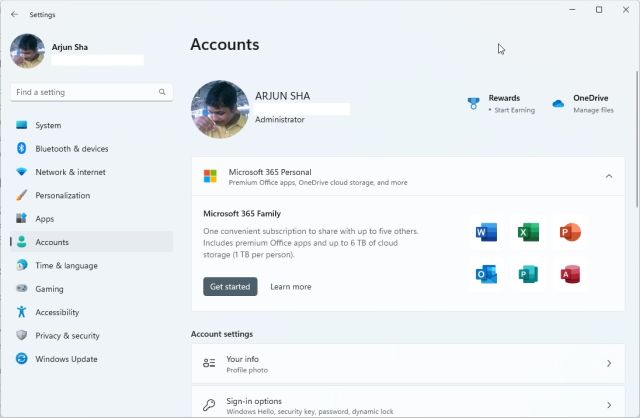The width and height of the screenshot is (640, 418).
Task: Open System settings category
Action: pyautogui.click(x=92, y=125)
